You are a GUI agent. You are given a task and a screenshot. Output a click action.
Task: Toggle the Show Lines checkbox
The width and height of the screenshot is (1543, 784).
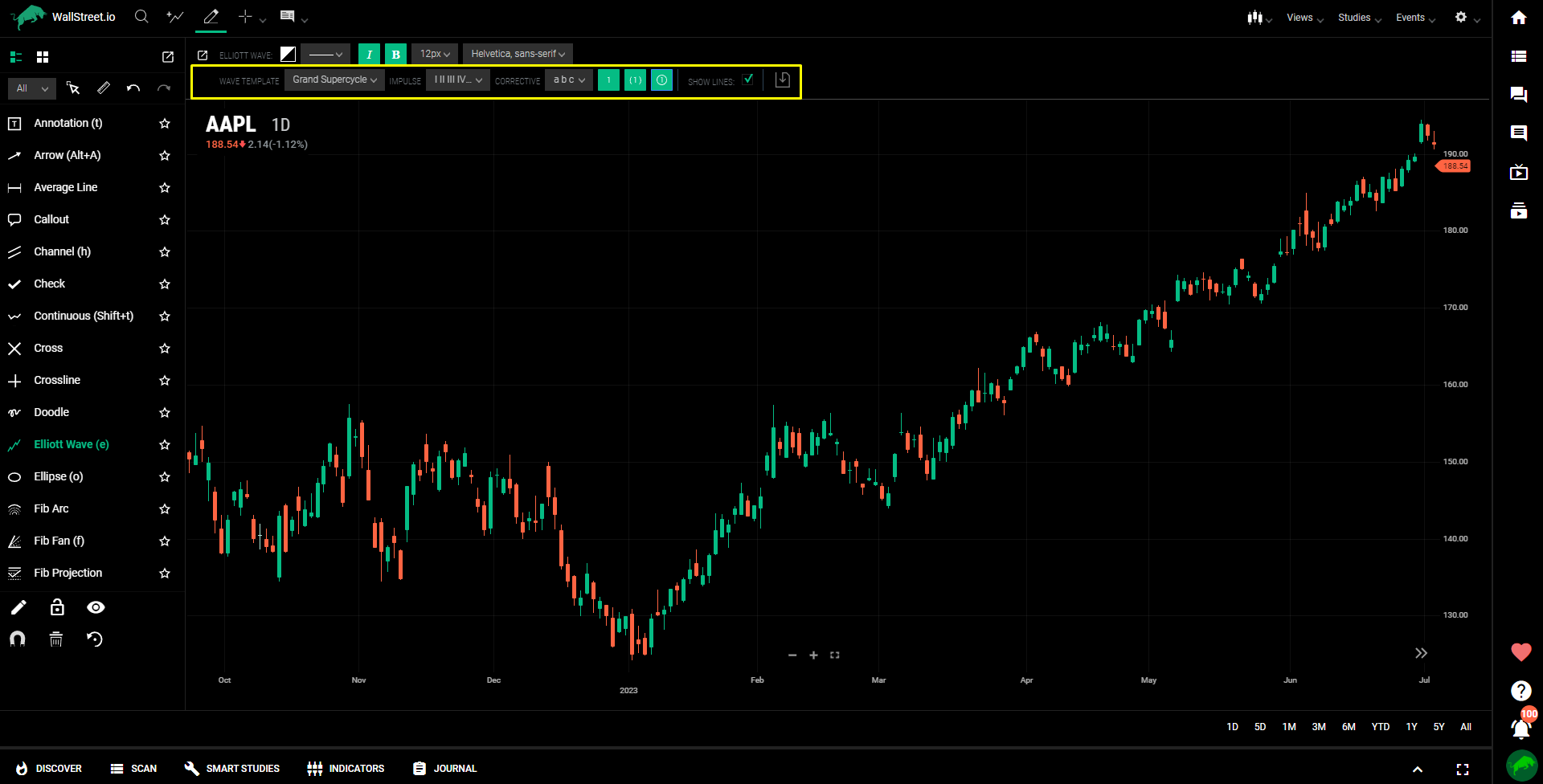point(748,80)
